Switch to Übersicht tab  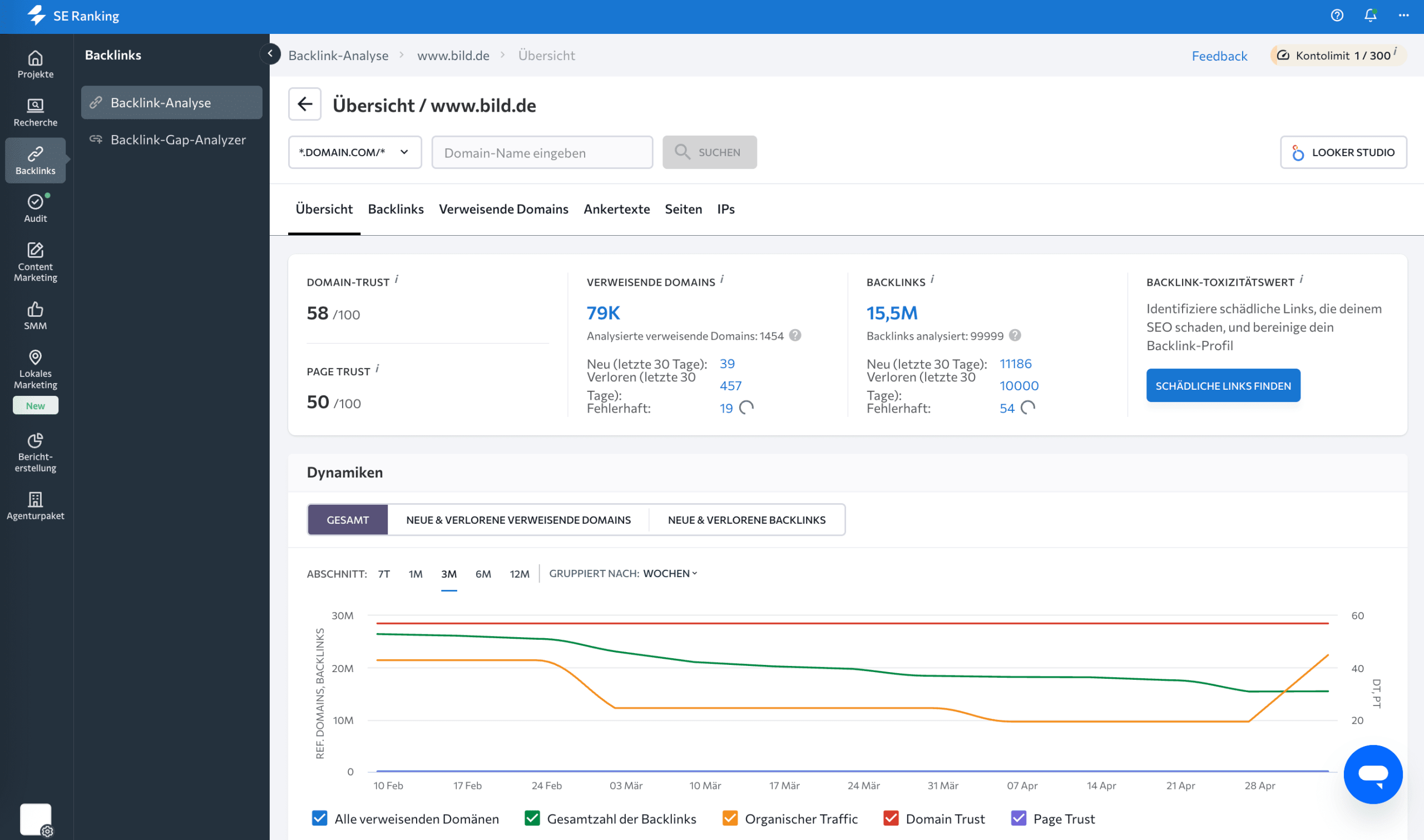tap(324, 209)
